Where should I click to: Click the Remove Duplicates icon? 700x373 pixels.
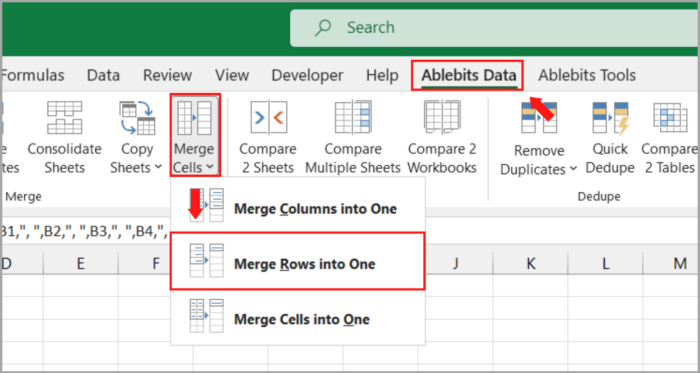tap(539, 117)
